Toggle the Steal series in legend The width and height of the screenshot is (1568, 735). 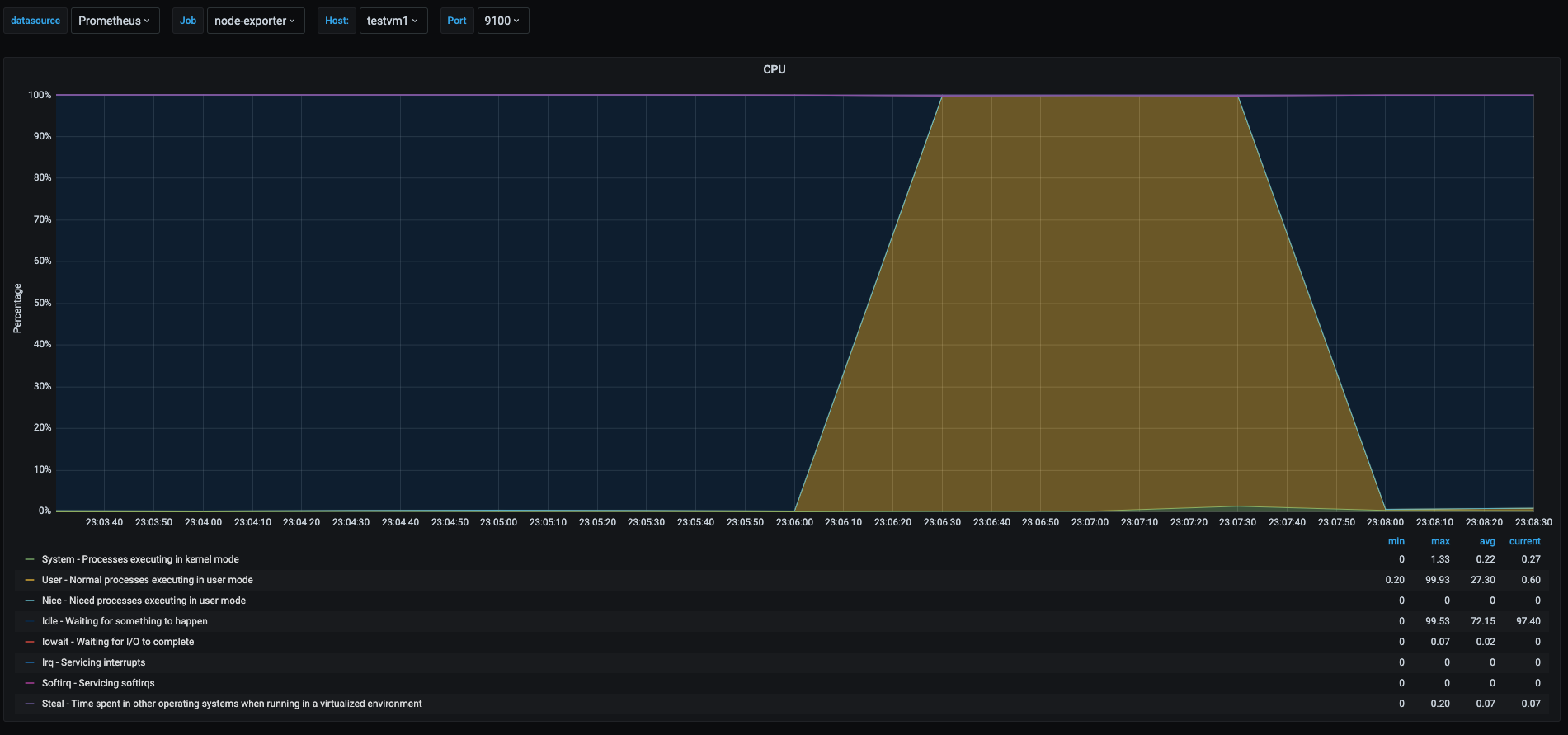tap(232, 704)
